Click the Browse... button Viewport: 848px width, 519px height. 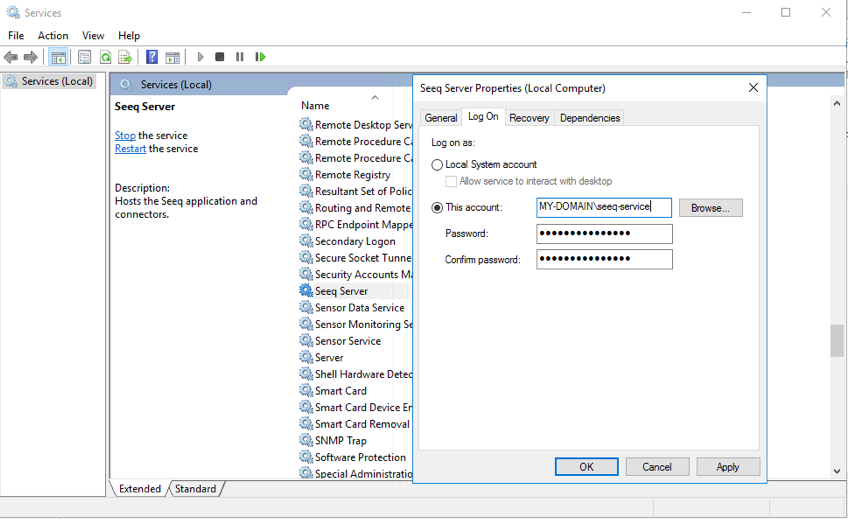710,208
